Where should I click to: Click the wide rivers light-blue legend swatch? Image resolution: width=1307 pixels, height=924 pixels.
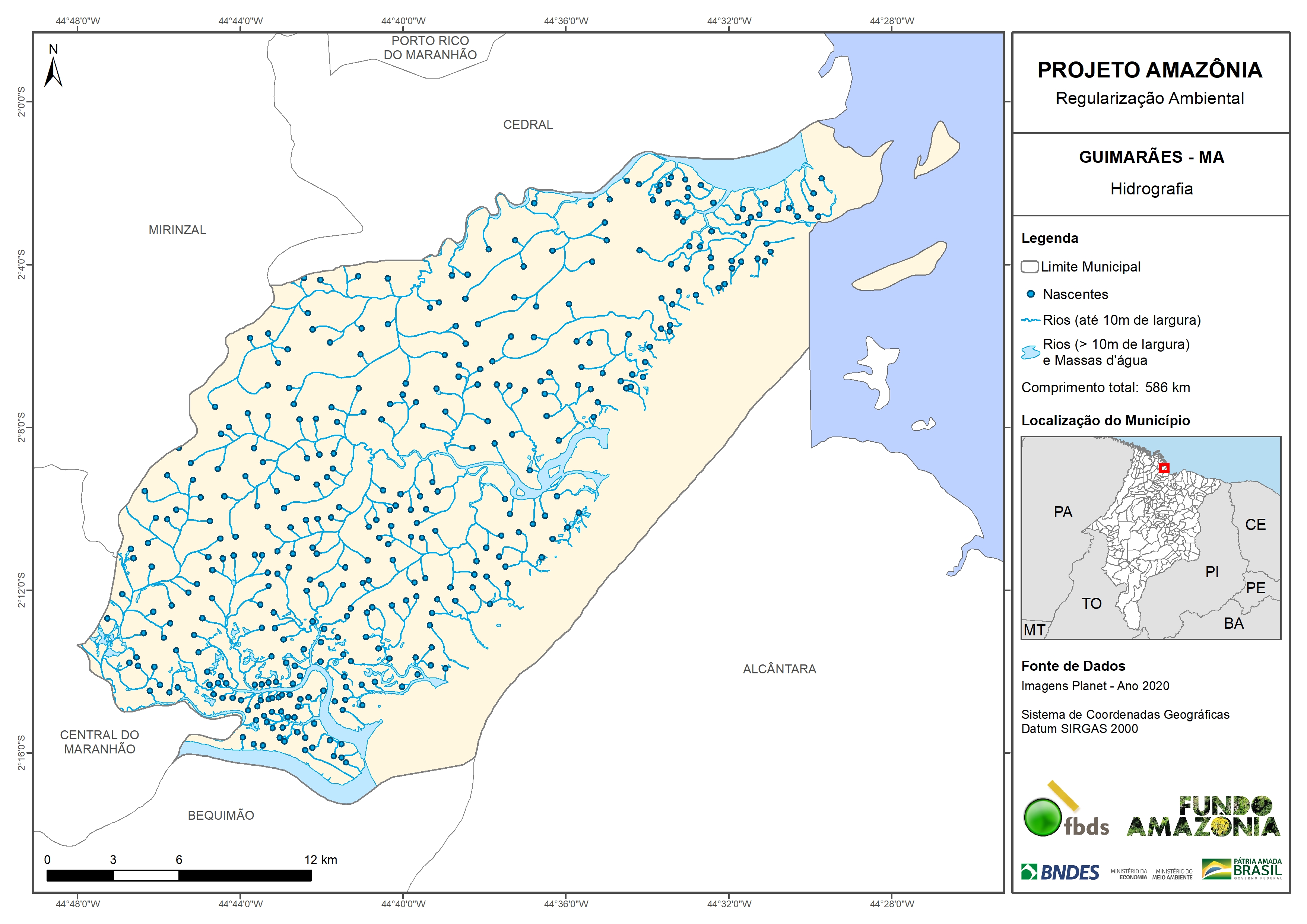[1030, 352]
